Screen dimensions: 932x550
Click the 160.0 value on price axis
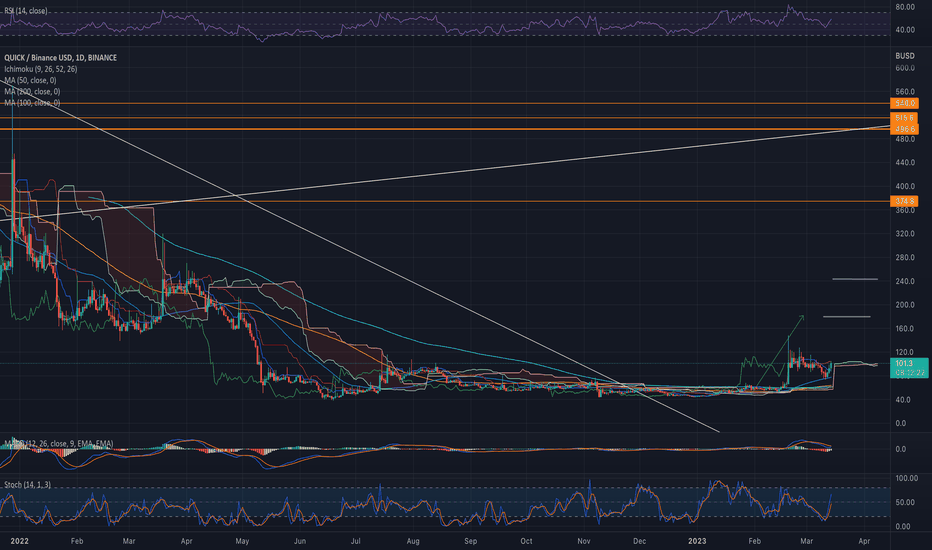[x=905, y=328]
